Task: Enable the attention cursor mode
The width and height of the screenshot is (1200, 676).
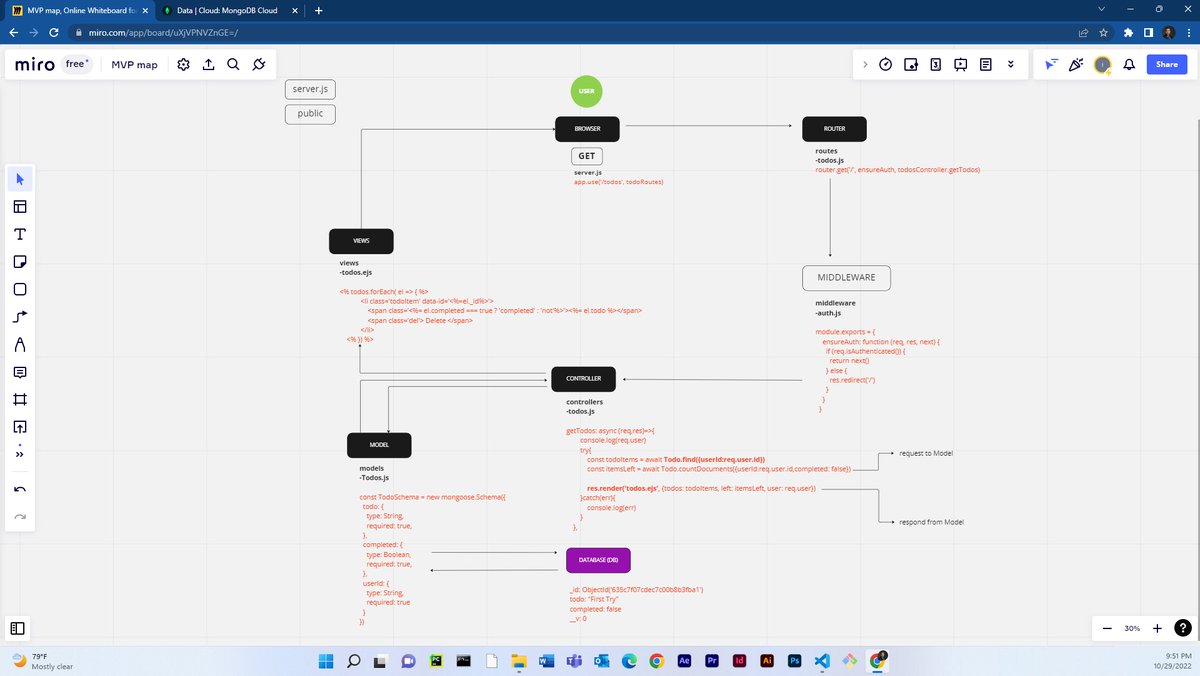Action: tap(1051, 64)
